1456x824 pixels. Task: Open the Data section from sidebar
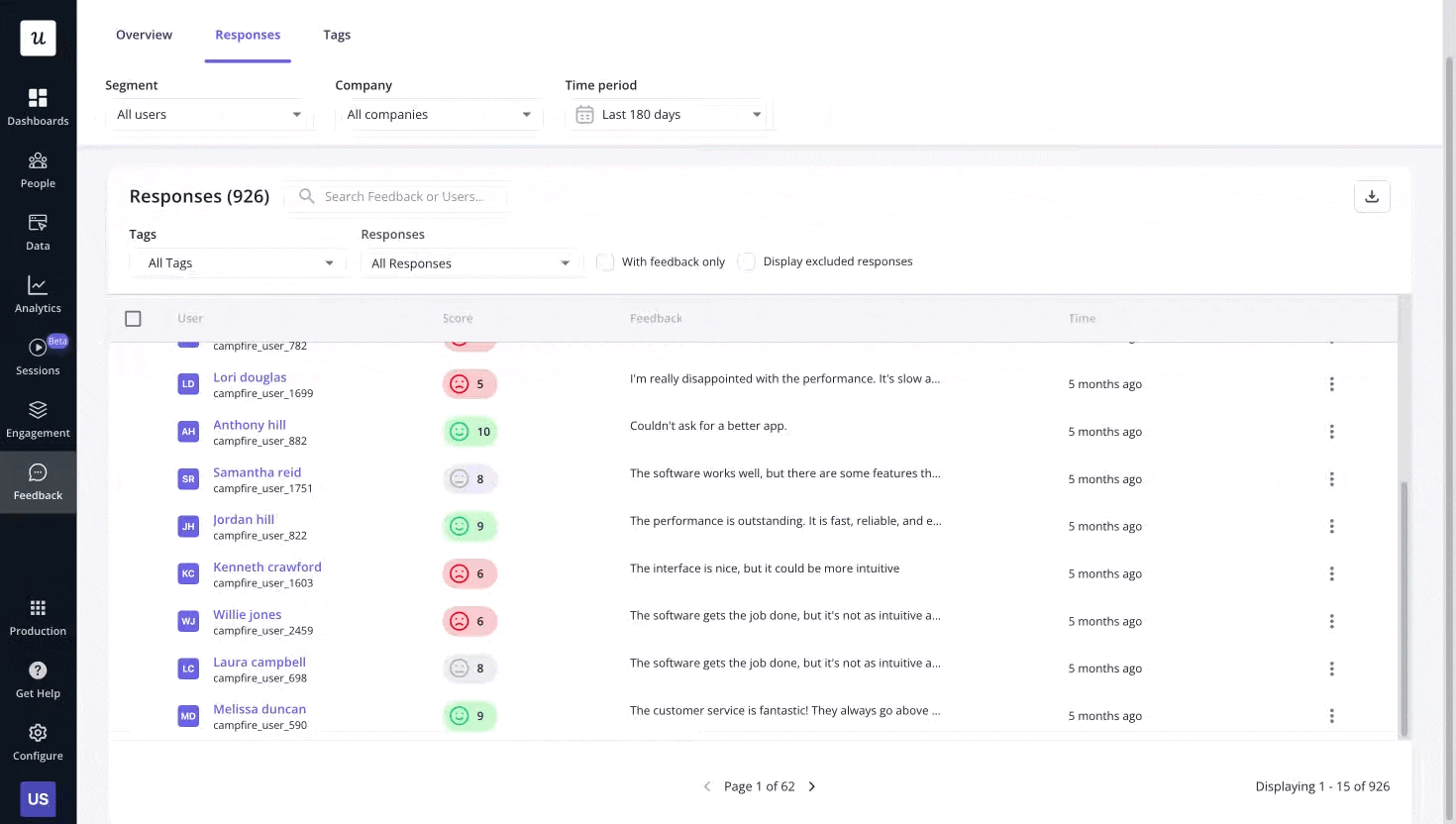point(38,232)
